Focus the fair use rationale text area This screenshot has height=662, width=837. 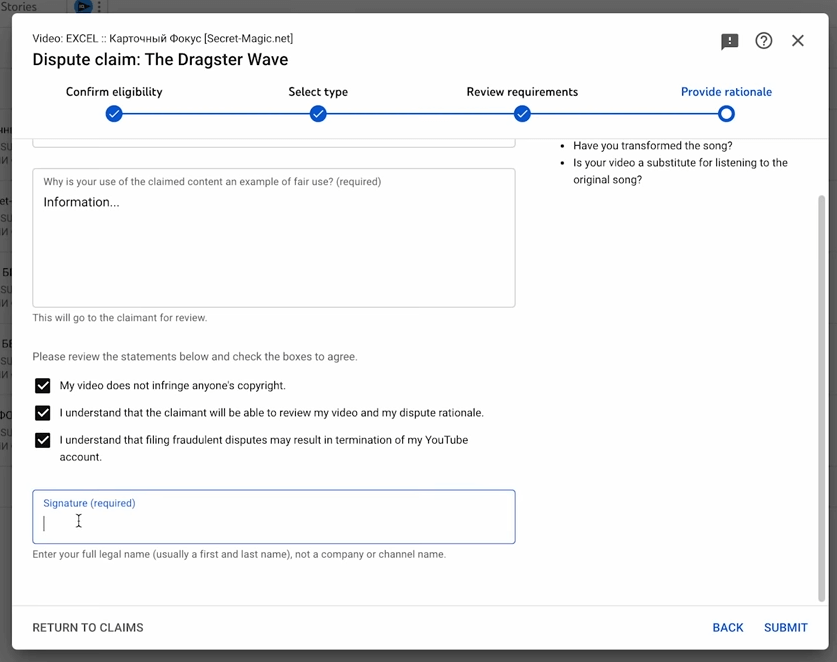point(274,238)
